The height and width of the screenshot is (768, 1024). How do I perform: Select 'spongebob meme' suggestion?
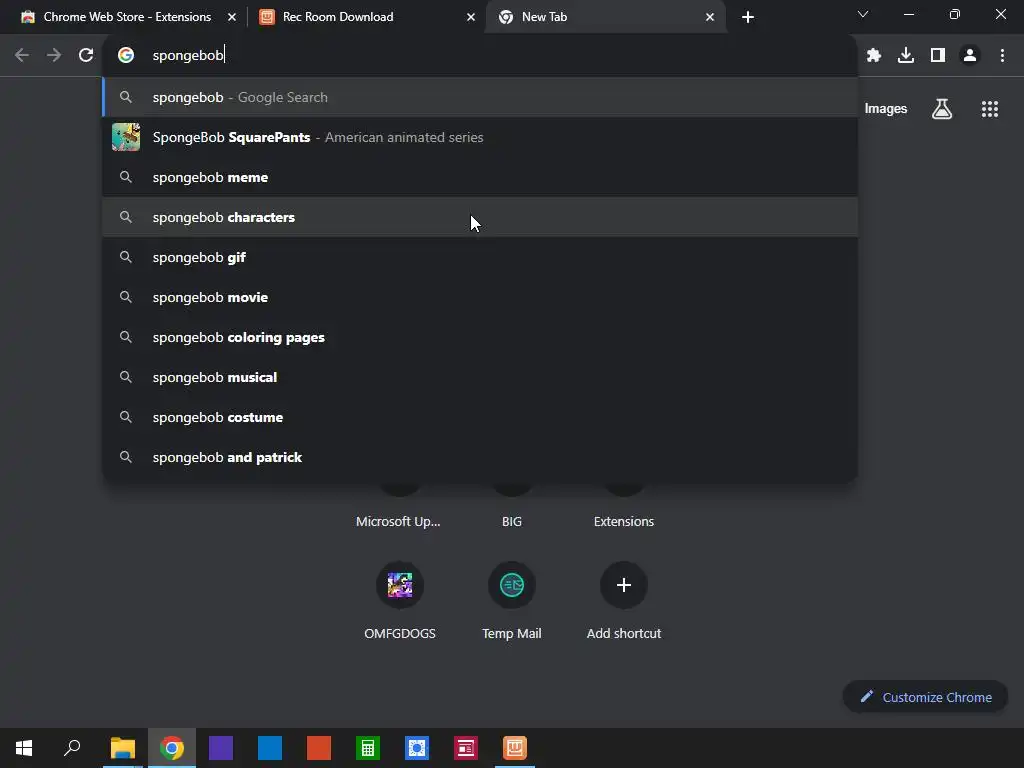tap(480, 177)
